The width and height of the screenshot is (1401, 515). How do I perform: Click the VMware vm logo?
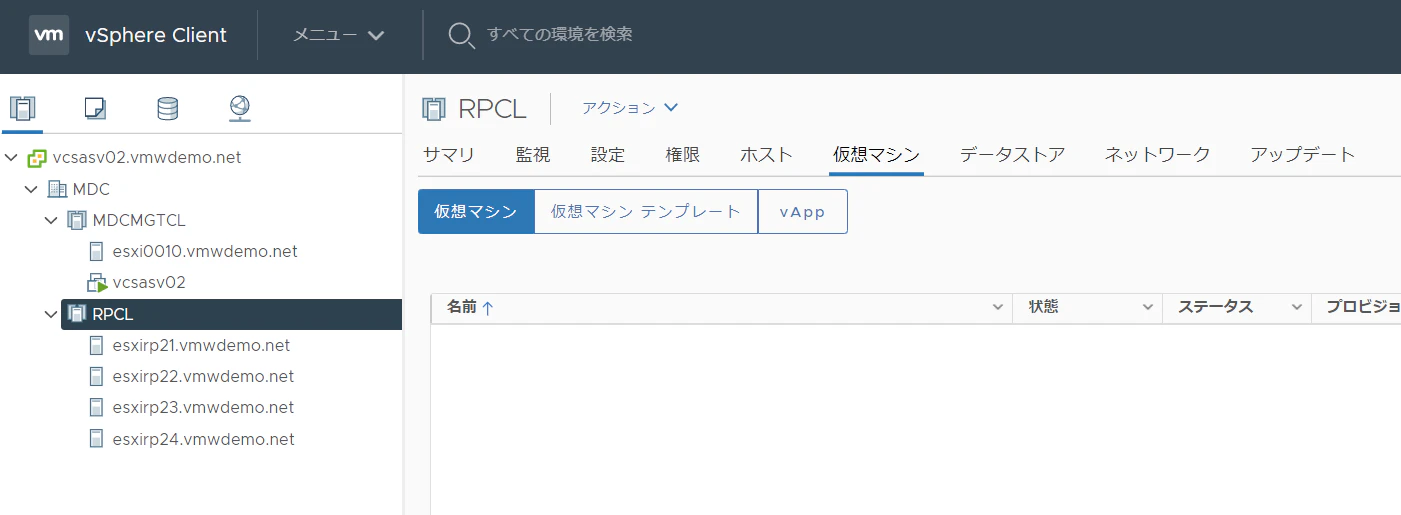tap(49, 35)
